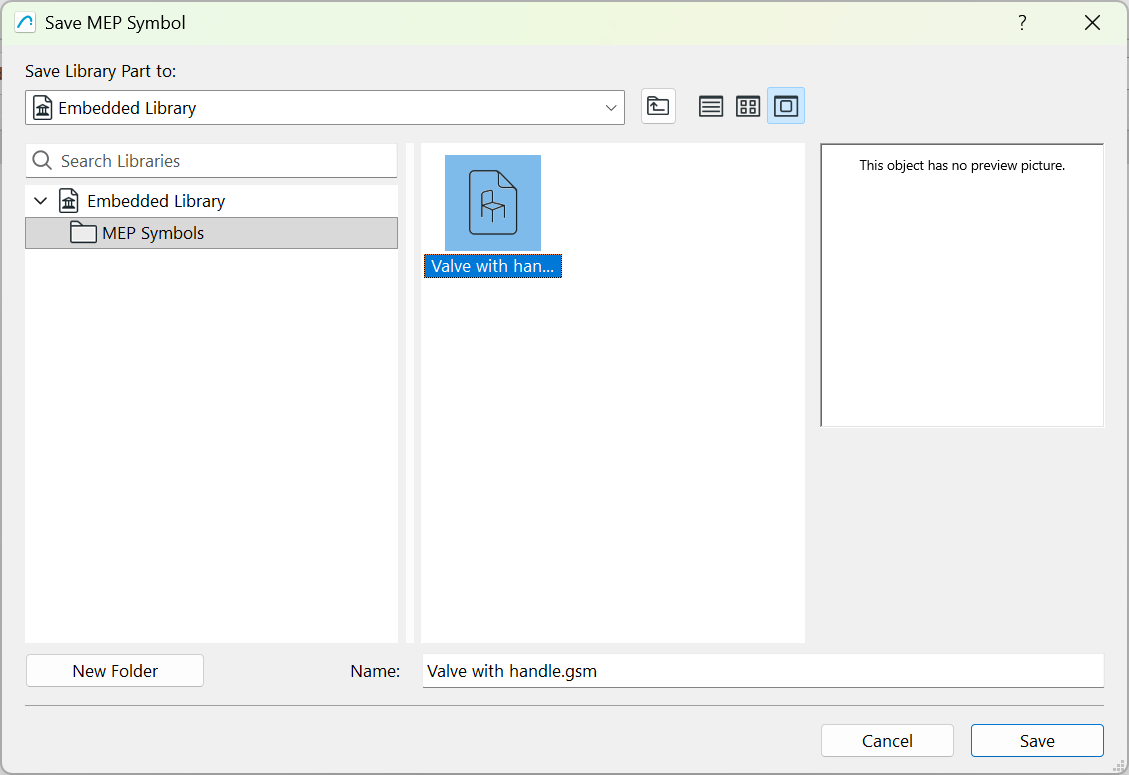Toggle the large preview view button
1129x775 pixels.
786,107
